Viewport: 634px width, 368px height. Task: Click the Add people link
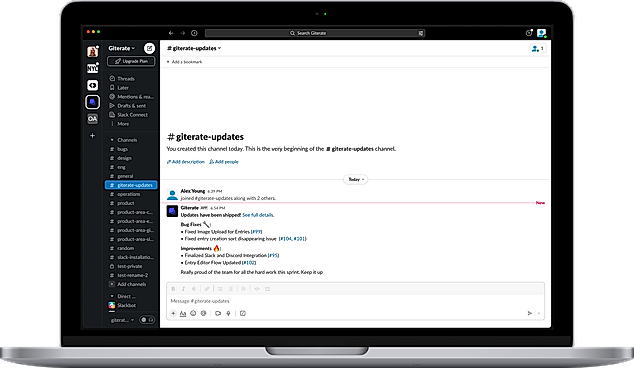[x=224, y=162]
